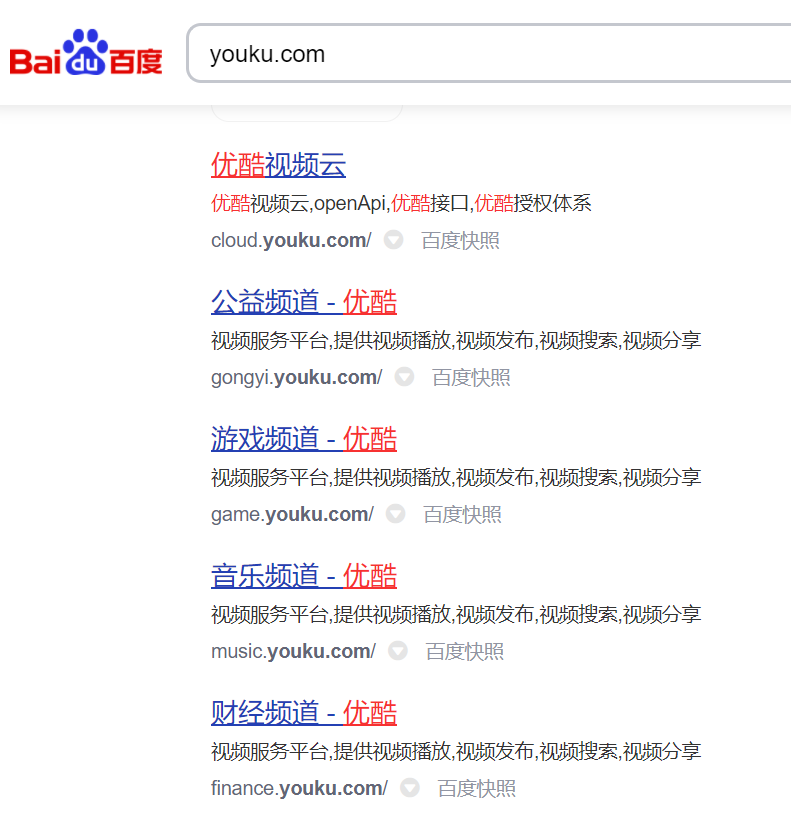View 百度快照 for gongyi.youku.com
This screenshot has height=814, width=791.
tap(471, 378)
